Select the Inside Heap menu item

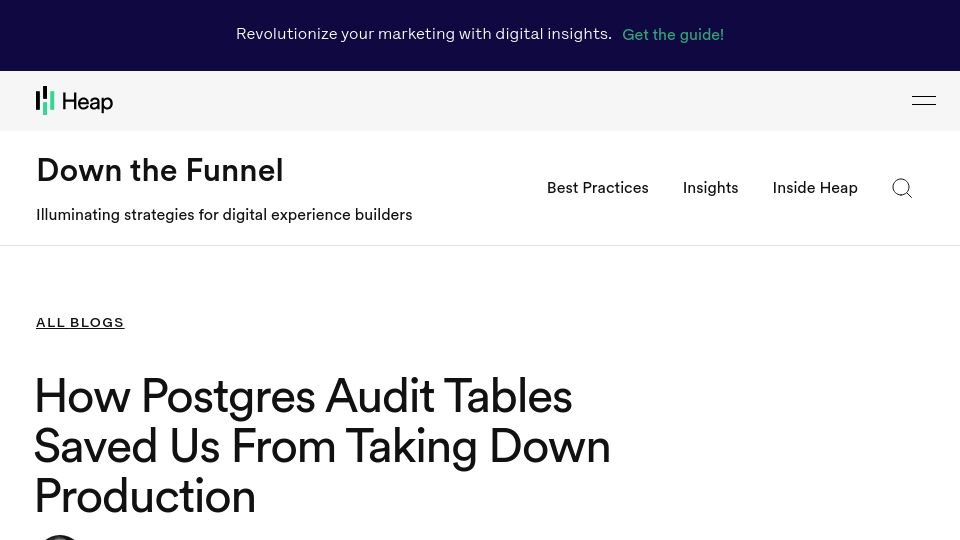pos(815,188)
